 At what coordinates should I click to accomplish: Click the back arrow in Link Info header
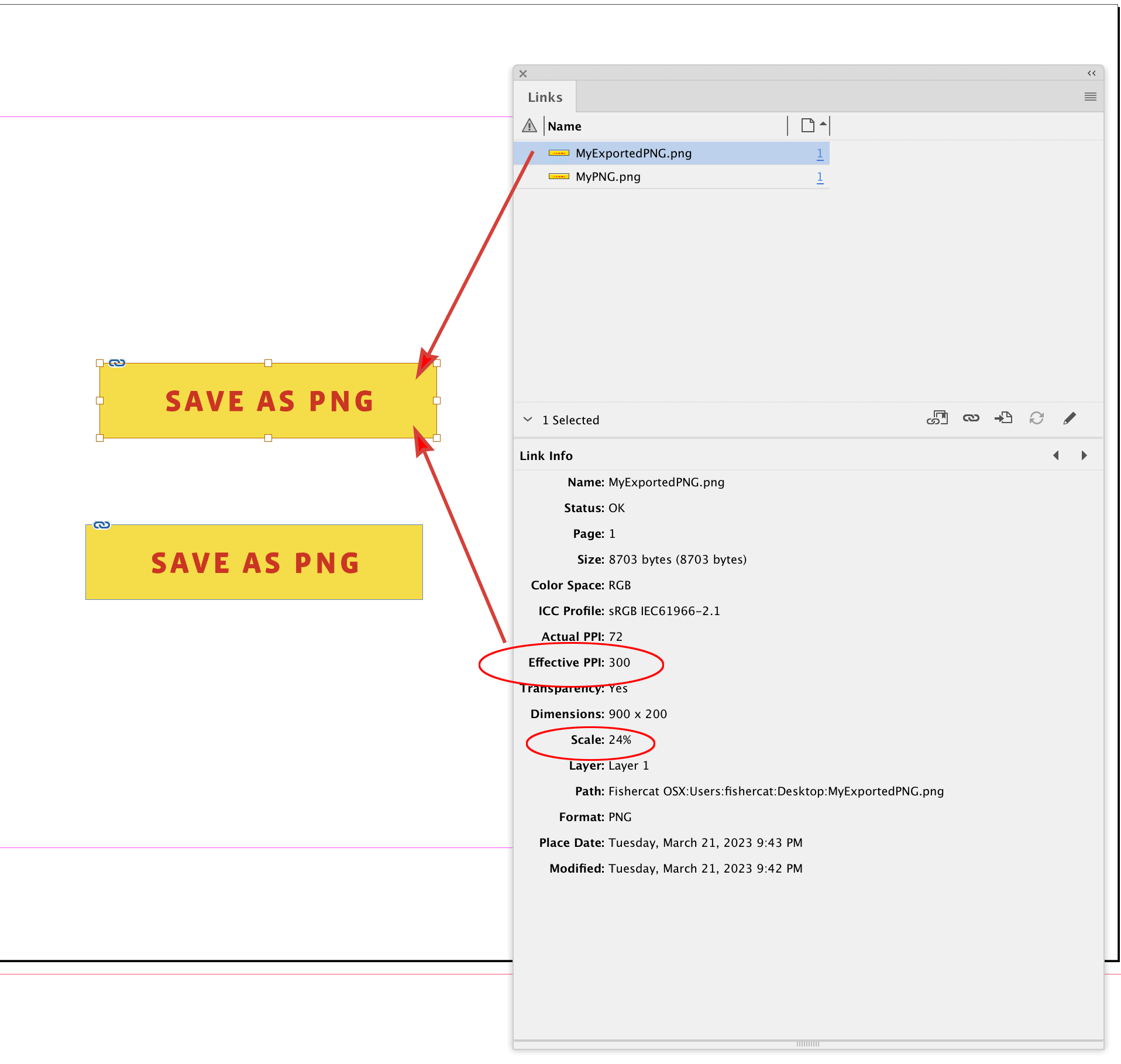tap(1056, 455)
